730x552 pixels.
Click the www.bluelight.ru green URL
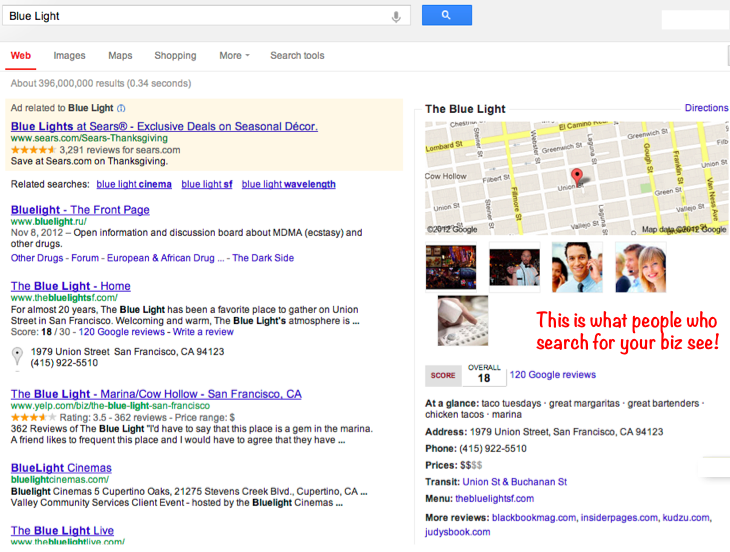[x=48, y=222]
